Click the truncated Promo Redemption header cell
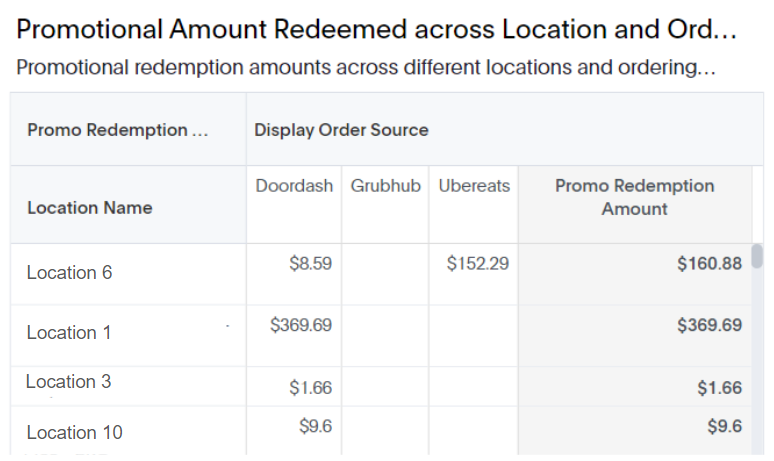774x461 pixels. tap(118, 130)
